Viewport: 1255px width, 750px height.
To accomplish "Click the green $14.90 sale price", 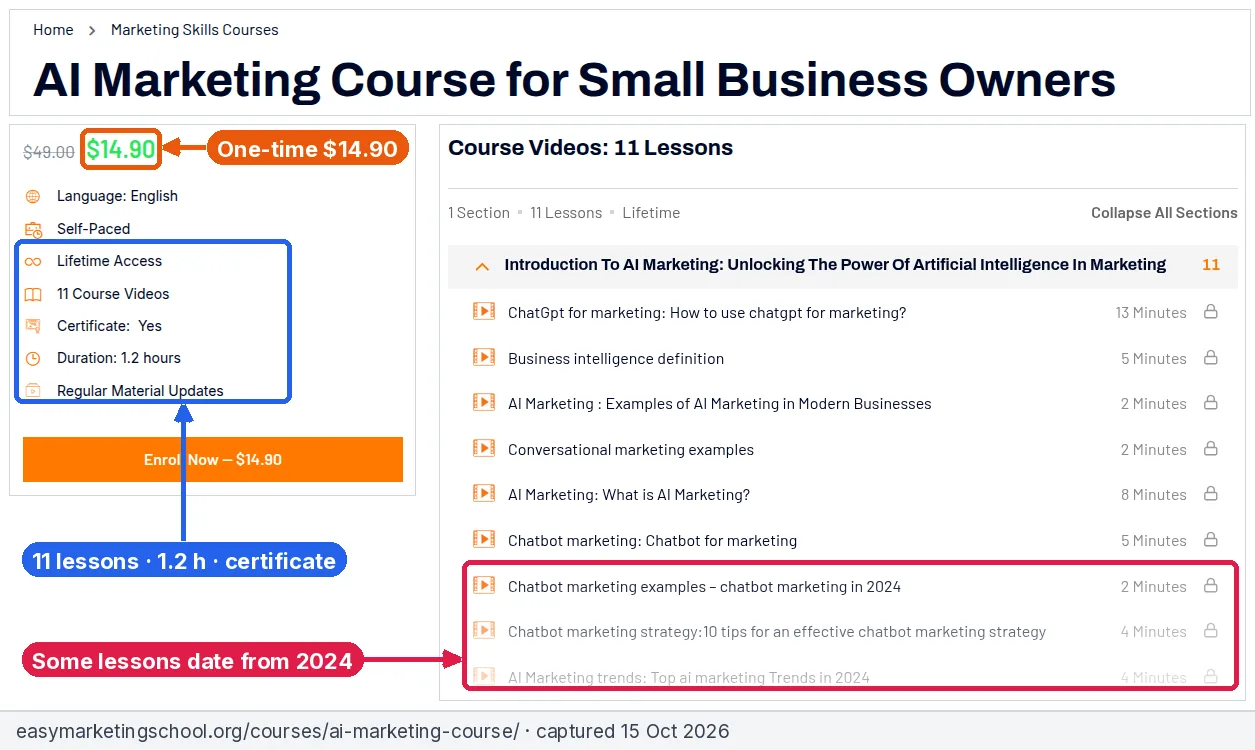I will (x=121, y=150).
